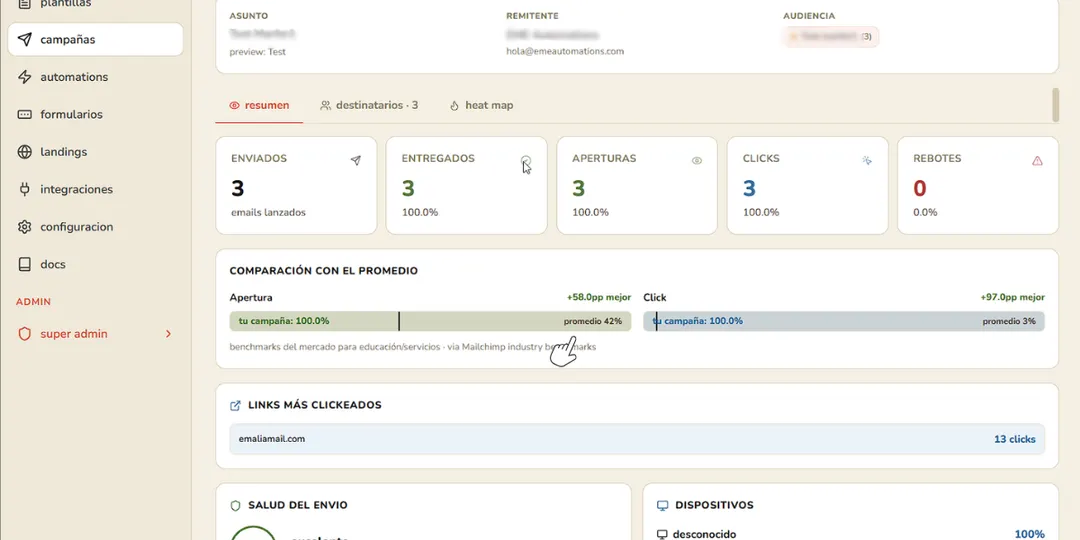This screenshot has width=1080, height=540.
Task: Click the automations lightning icon
Action: (25, 77)
